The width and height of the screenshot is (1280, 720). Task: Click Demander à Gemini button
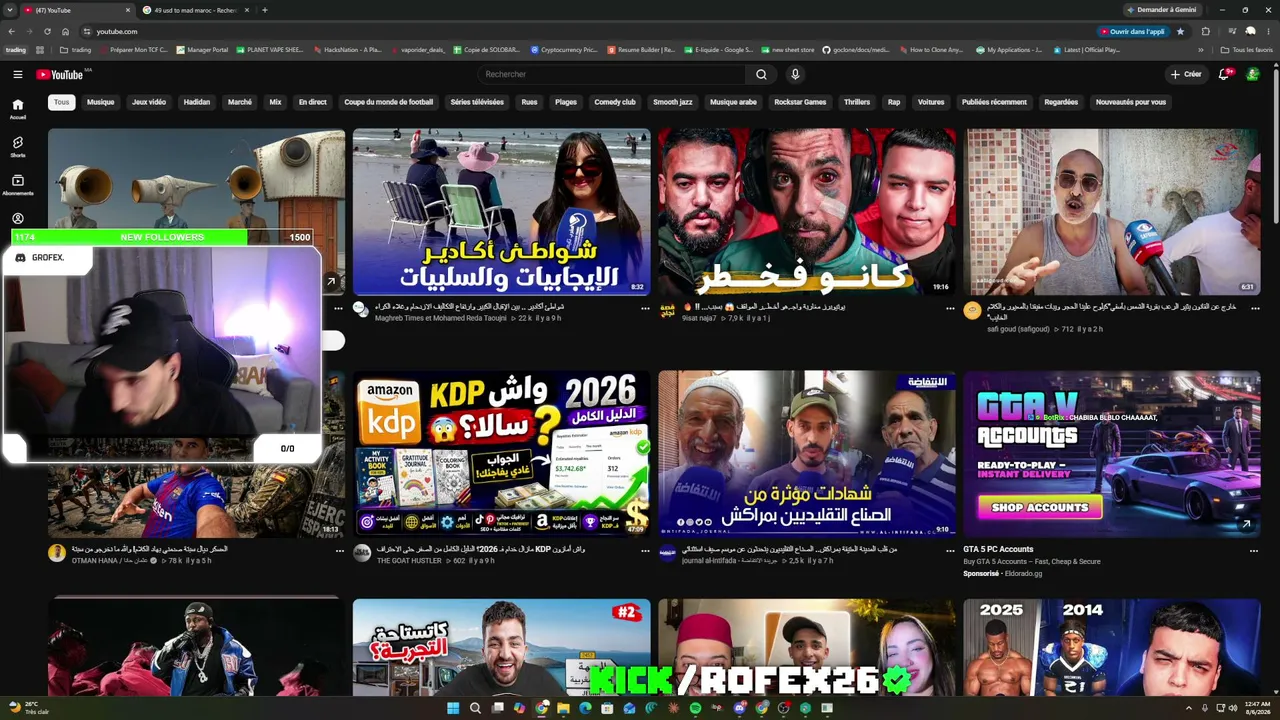point(1161,10)
